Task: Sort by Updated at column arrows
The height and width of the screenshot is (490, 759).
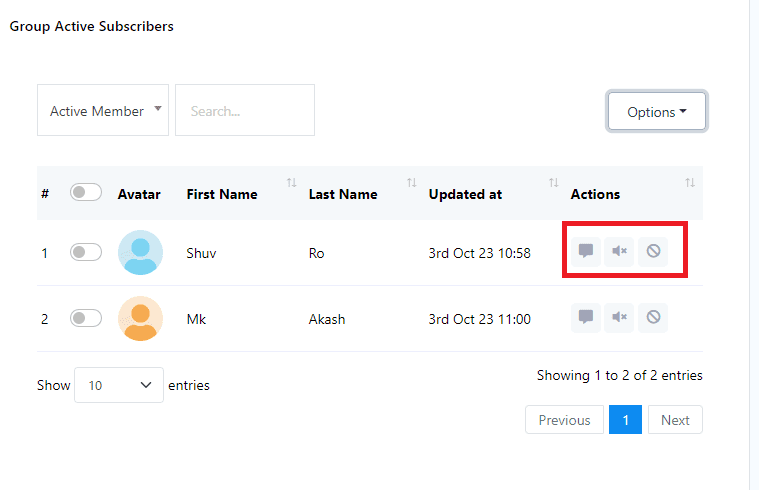Action: 553,183
